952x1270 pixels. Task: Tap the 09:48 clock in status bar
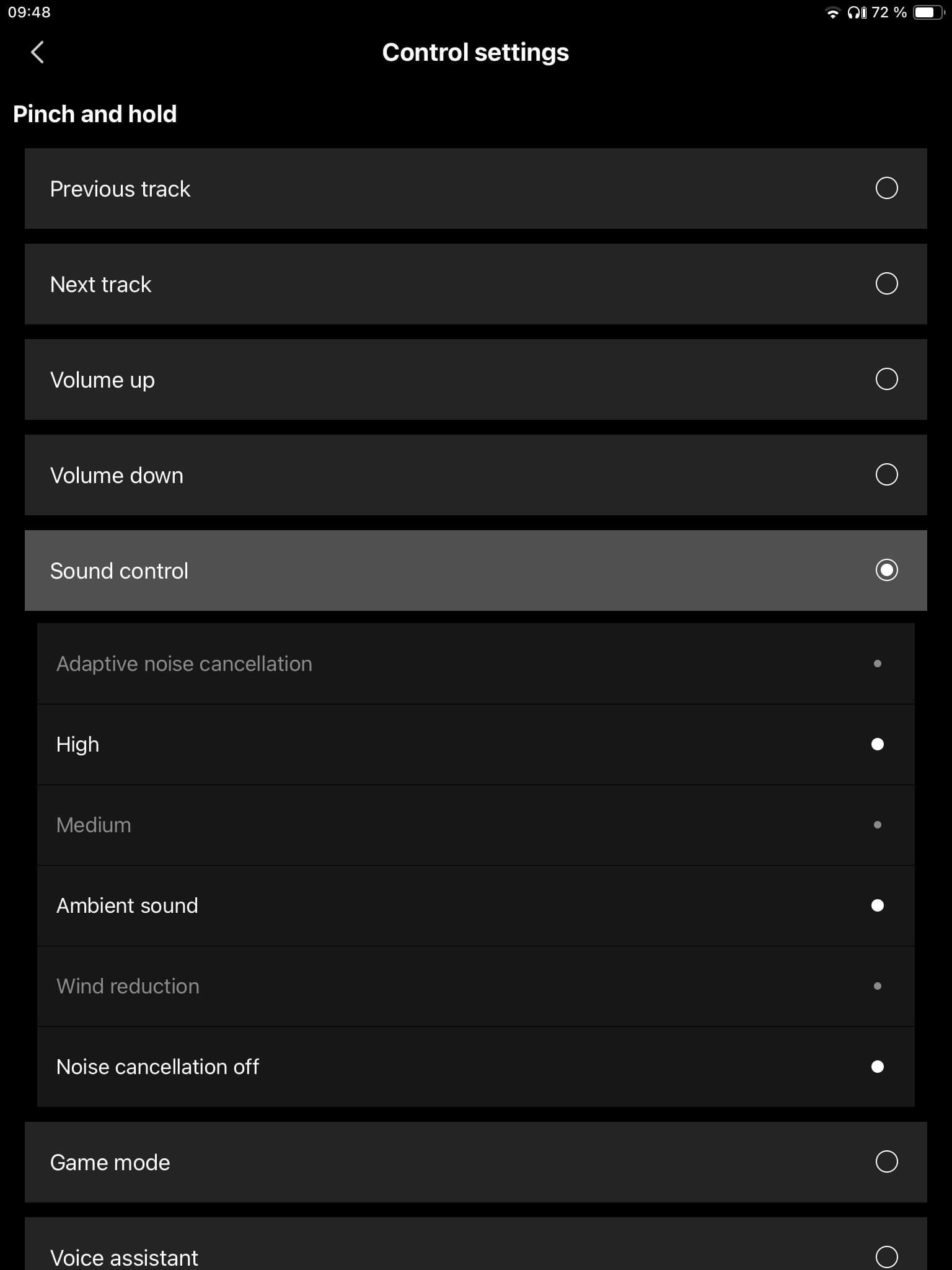tap(29, 12)
